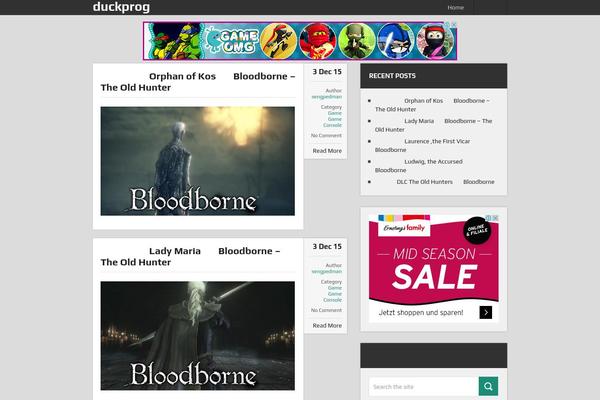Open recent post Laurence, the First Vicar
This screenshot has width=600, height=400.
click(x=422, y=145)
